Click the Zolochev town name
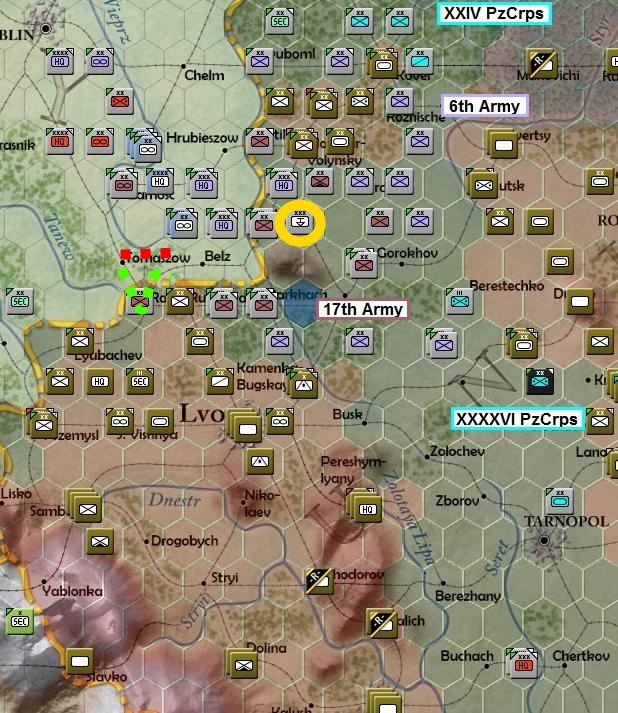 pos(457,451)
